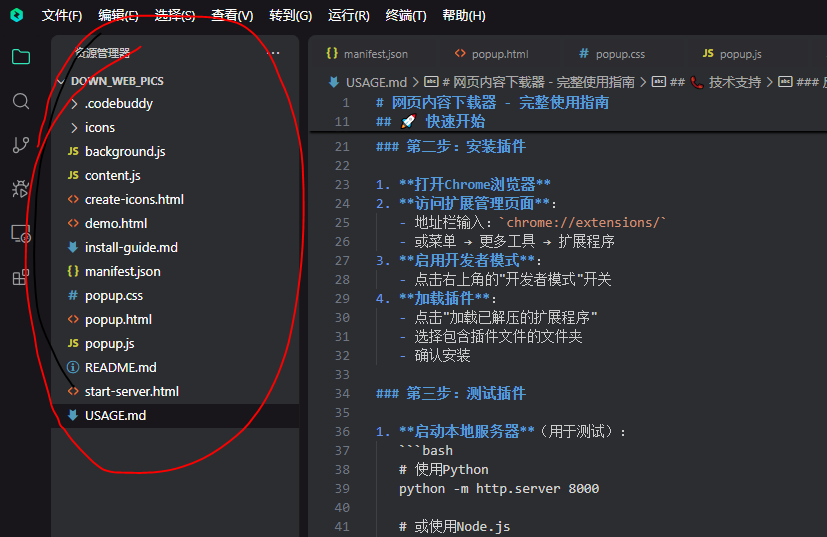Open the 选择(S) menu
The width and height of the screenshot is (827, 537).
point(175,15)
